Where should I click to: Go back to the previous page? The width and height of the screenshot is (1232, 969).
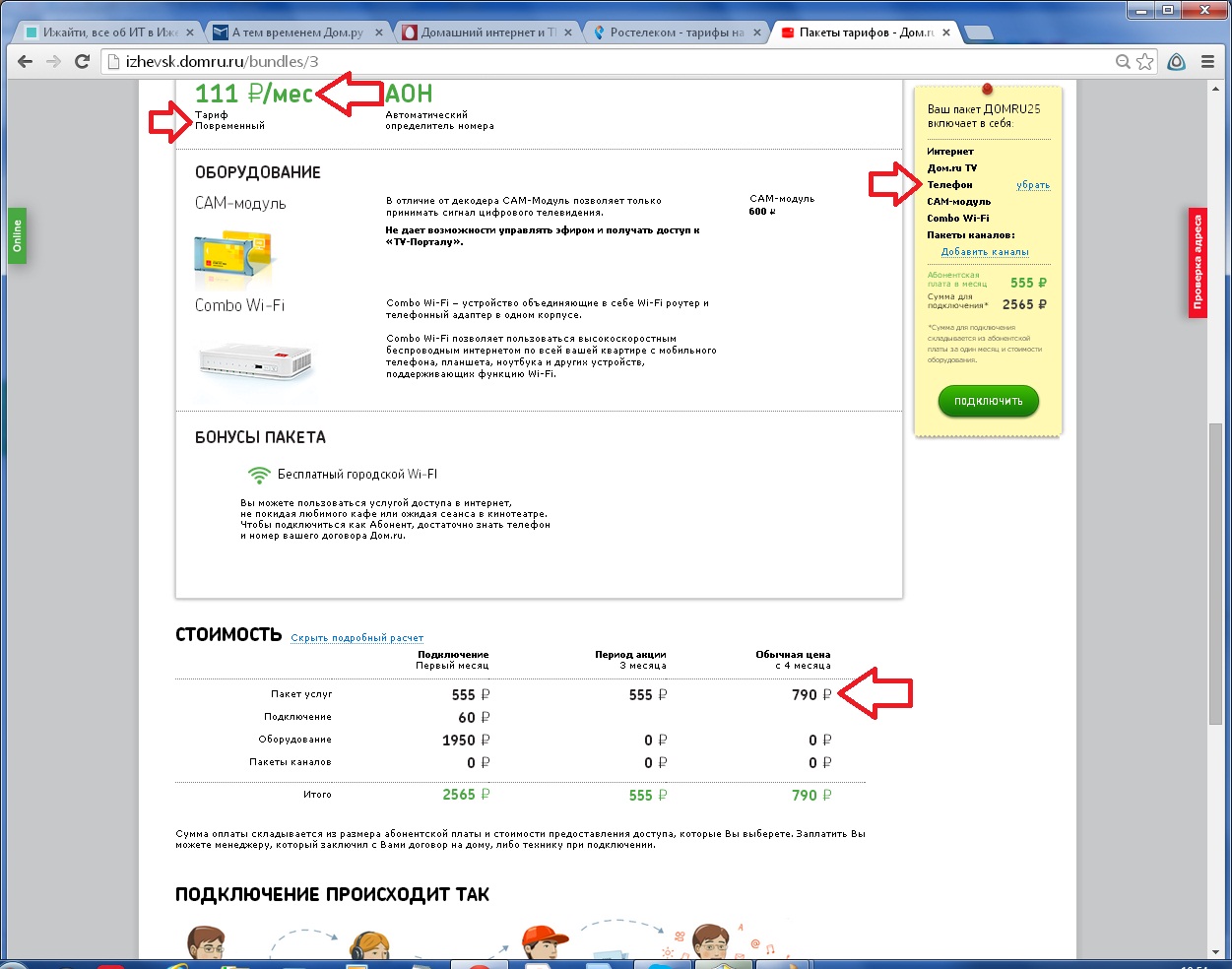pos(27,61)
